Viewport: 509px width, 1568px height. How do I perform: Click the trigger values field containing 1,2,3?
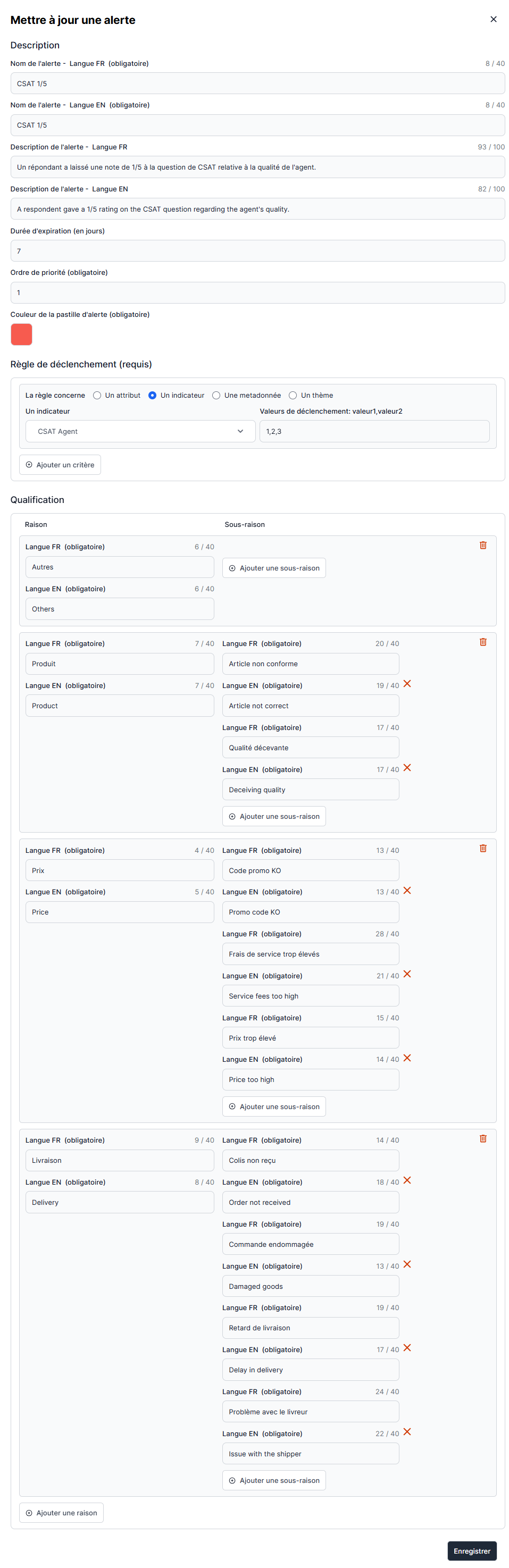point(374,432)
